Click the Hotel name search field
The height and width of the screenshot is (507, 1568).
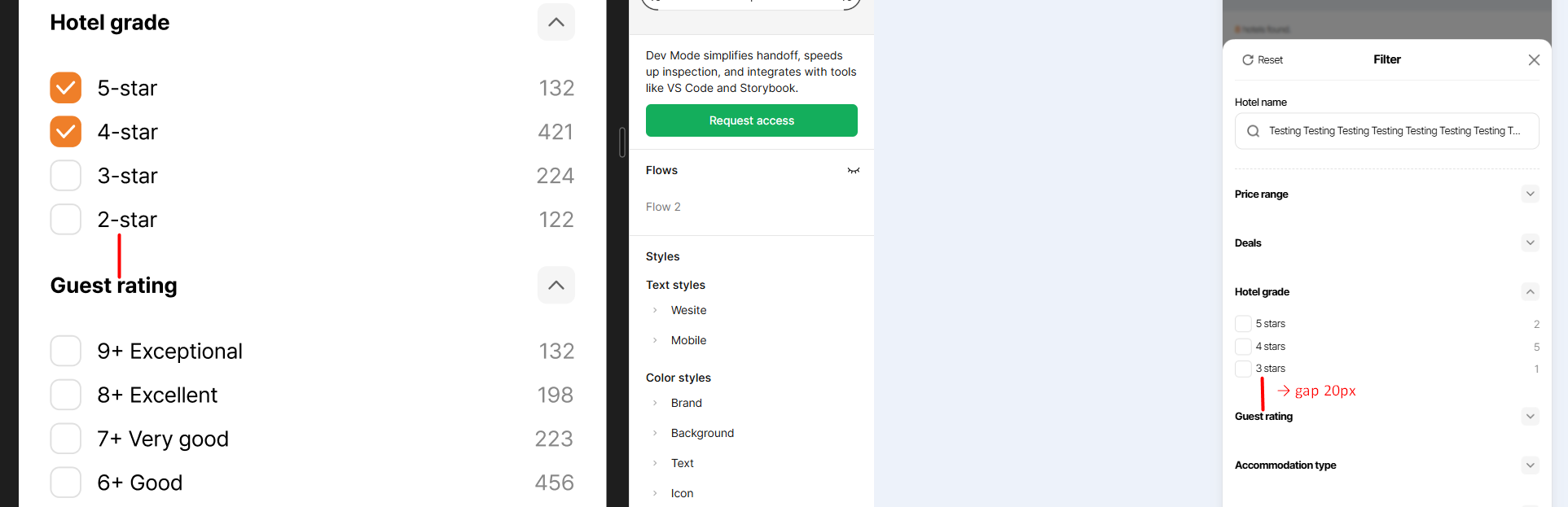point(1394,131)
